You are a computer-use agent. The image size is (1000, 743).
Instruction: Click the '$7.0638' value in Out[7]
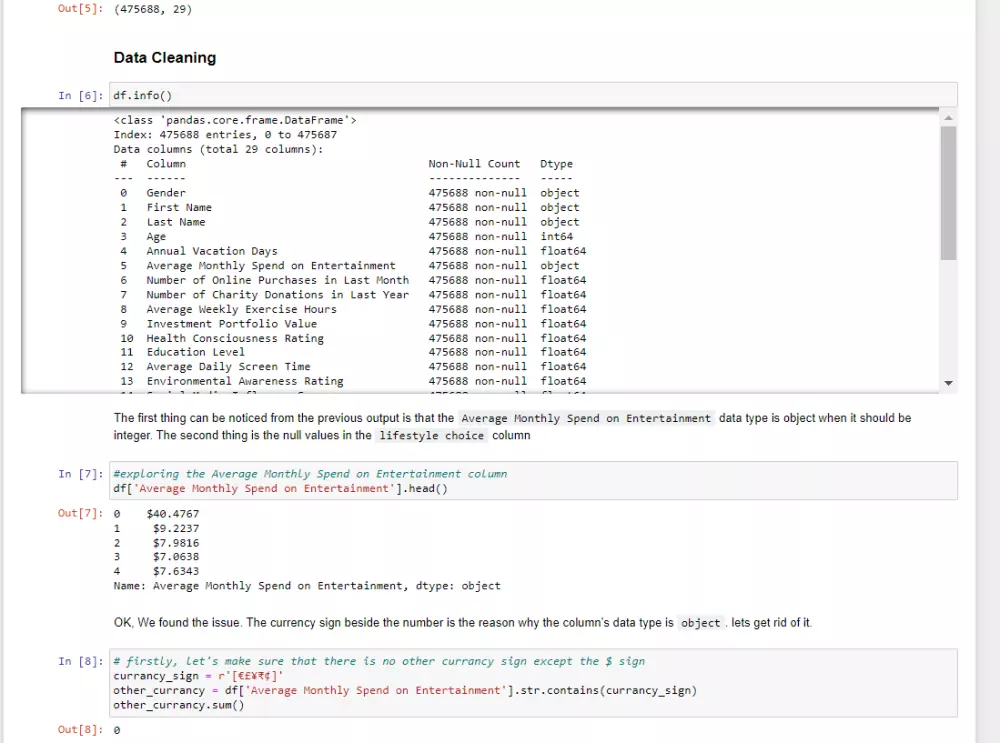(x=175, y=557)
